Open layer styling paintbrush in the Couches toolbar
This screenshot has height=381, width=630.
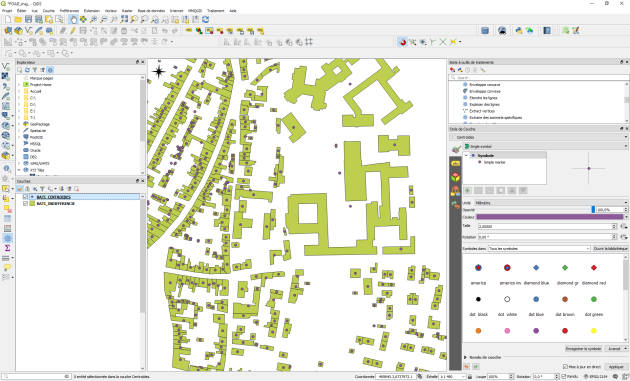(20, 189)
